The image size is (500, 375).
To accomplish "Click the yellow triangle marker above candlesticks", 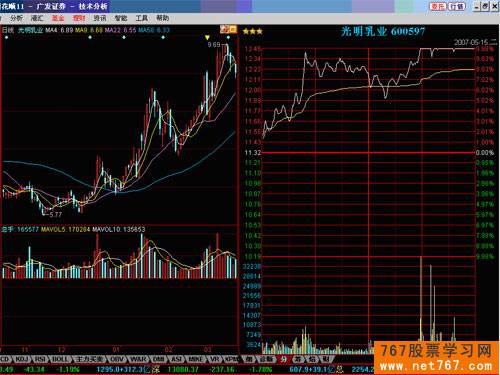I will (x=207, y=38).
